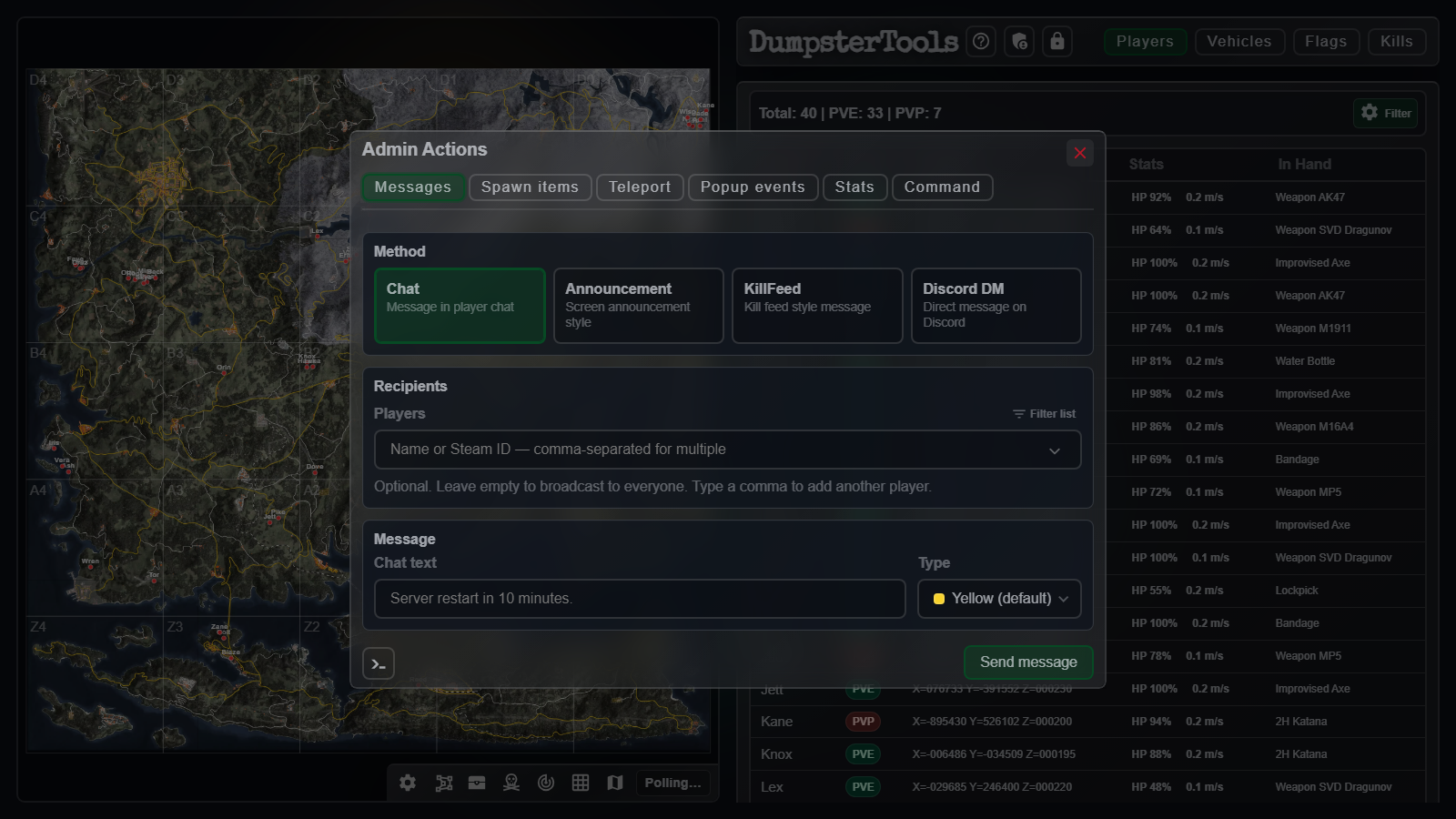The width and height of the screenshot is (1456, 819).
Task: Click Kane's coordinates X=-895430 Y=526102
Action: [x=992, y=722]
